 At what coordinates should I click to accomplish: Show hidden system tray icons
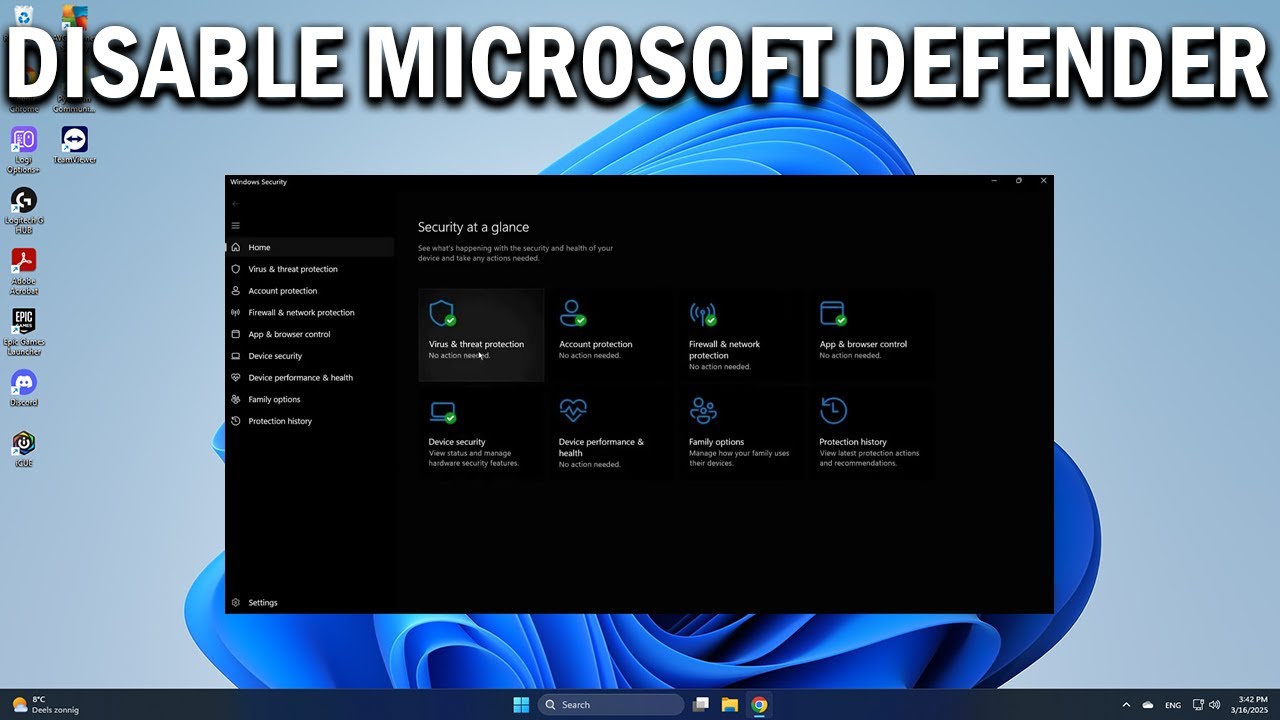[1126, 705]
